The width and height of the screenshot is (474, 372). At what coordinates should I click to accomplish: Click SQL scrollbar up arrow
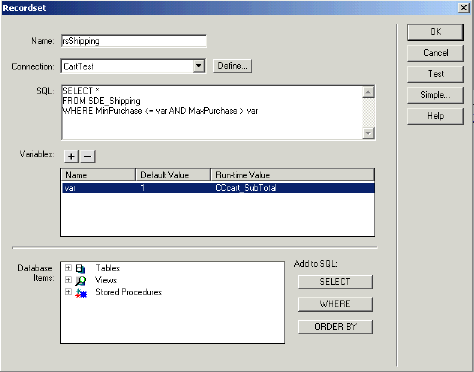tap(368, 92)
